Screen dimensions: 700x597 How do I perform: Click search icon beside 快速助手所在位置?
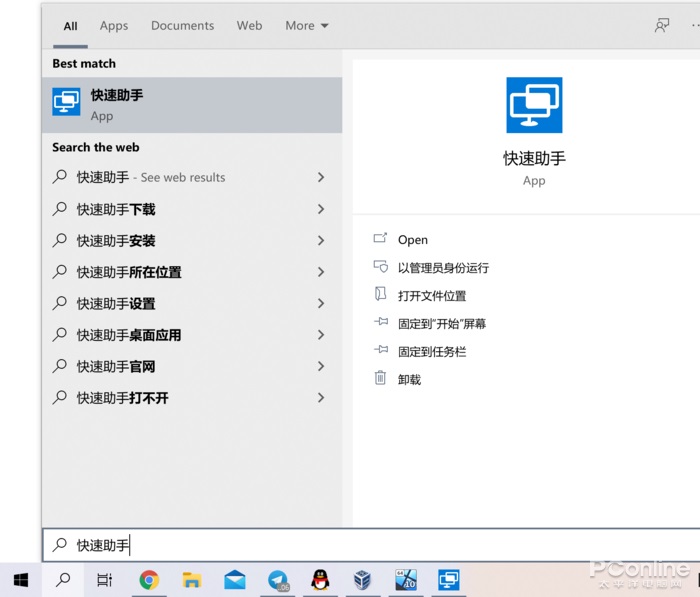[59, 271]
